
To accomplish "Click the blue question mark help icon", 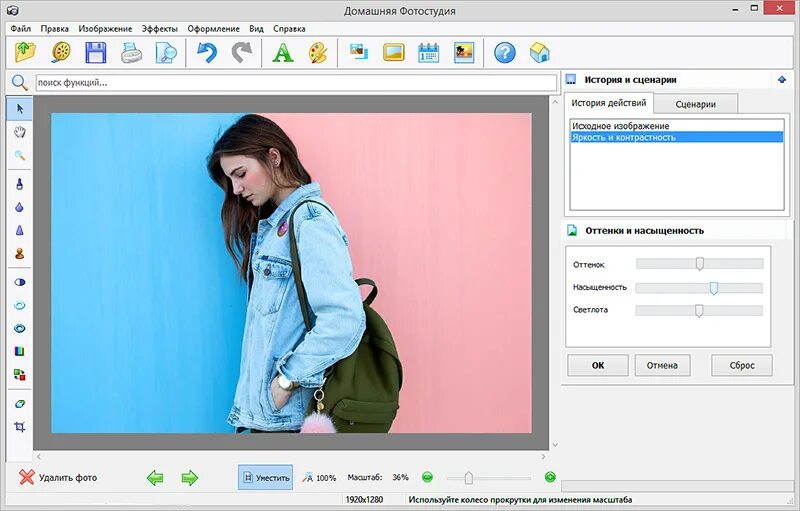I will click(x=504, y=52).
